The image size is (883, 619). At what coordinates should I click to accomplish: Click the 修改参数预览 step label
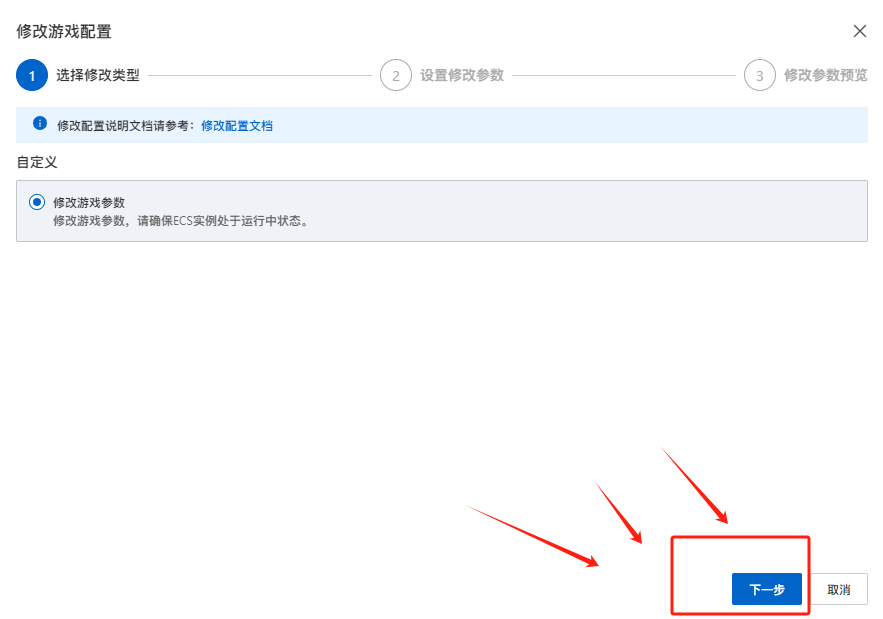826,75
